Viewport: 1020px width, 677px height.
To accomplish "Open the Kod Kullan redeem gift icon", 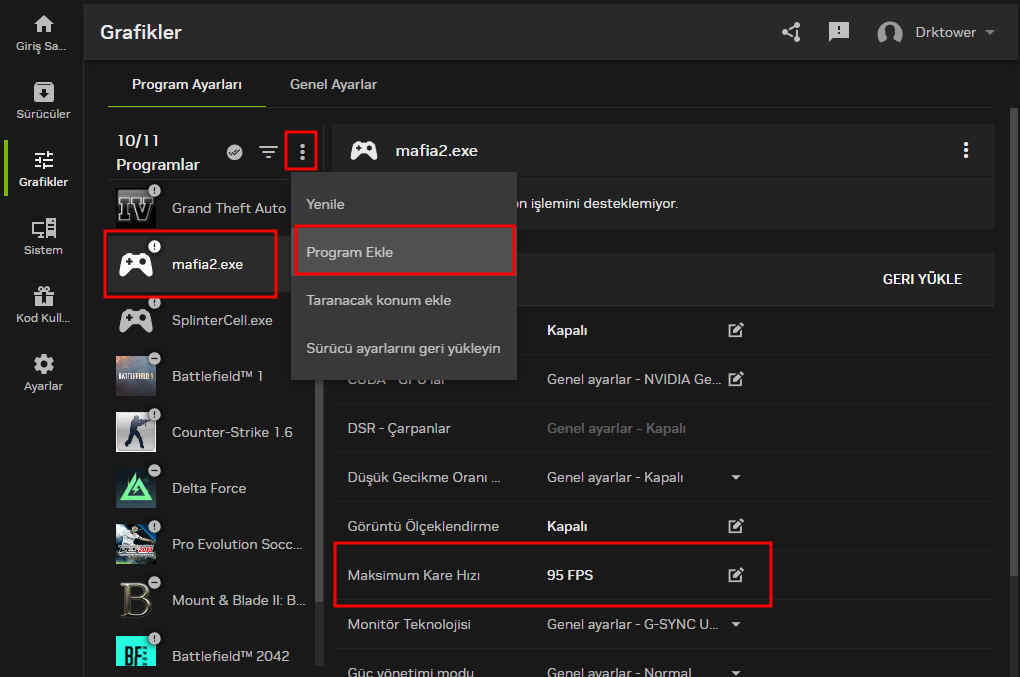I will (x=44, y=297).
